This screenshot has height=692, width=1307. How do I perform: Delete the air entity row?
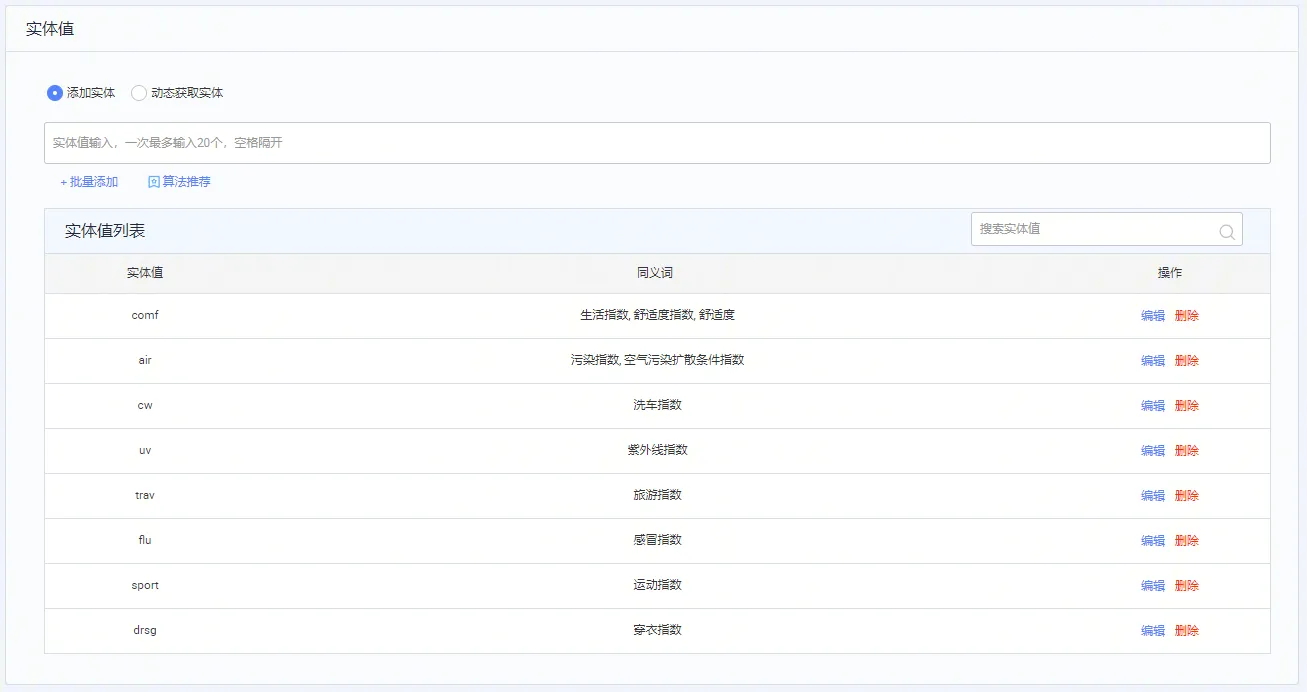1186,361
